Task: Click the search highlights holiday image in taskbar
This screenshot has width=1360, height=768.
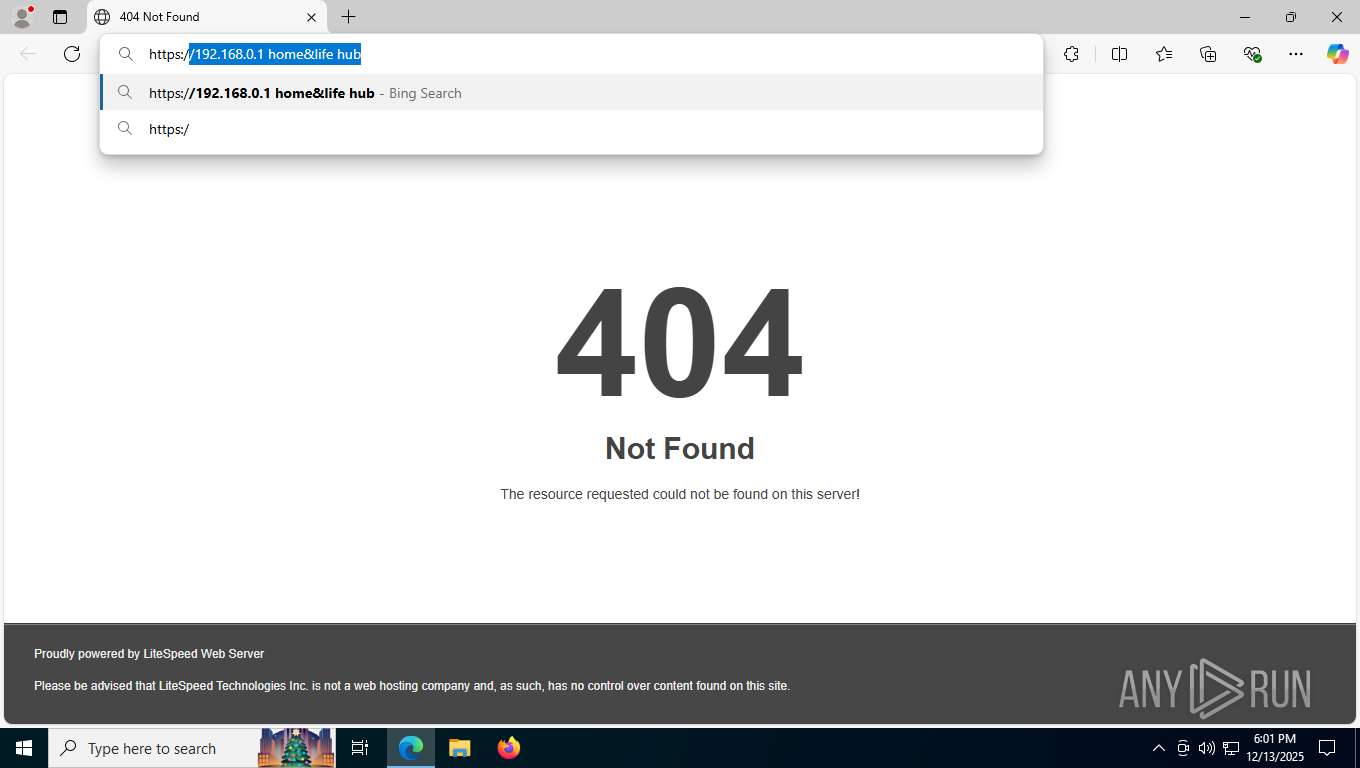Action: pyautogui.click(x=296, y=748)
